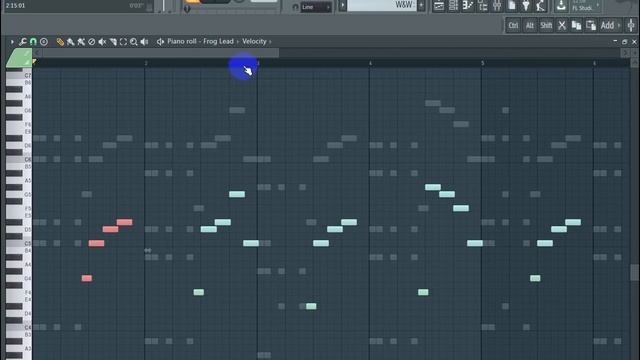Viewport: 640px width, 360px height.
Task: Open the Channel rack view
Action: click(x=453, y=6)
